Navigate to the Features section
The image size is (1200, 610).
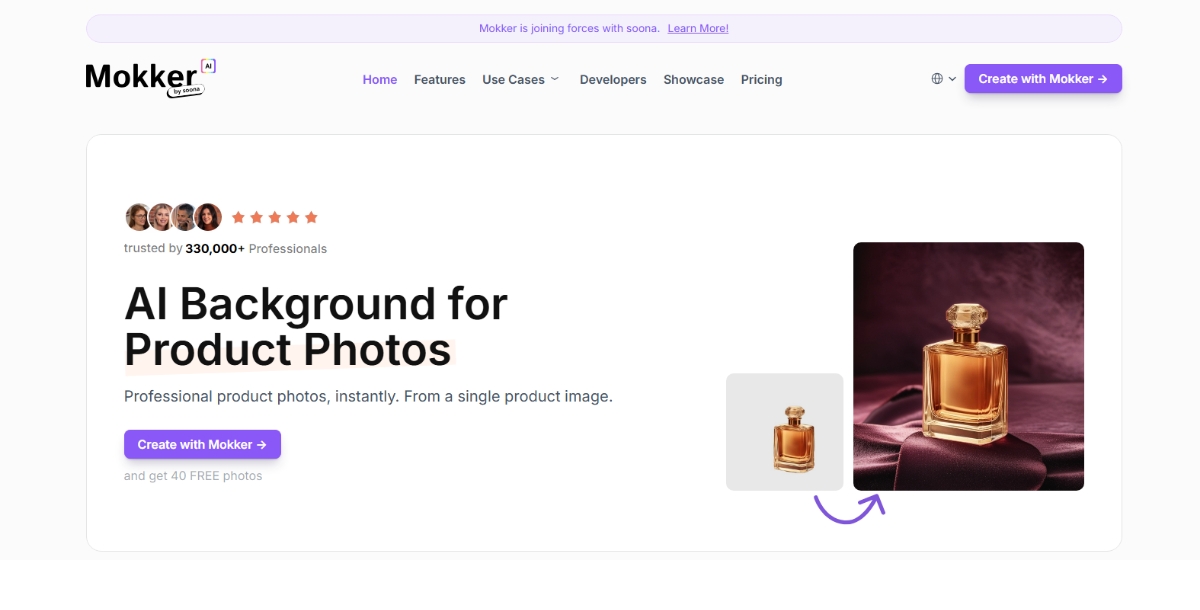(440, 79)
